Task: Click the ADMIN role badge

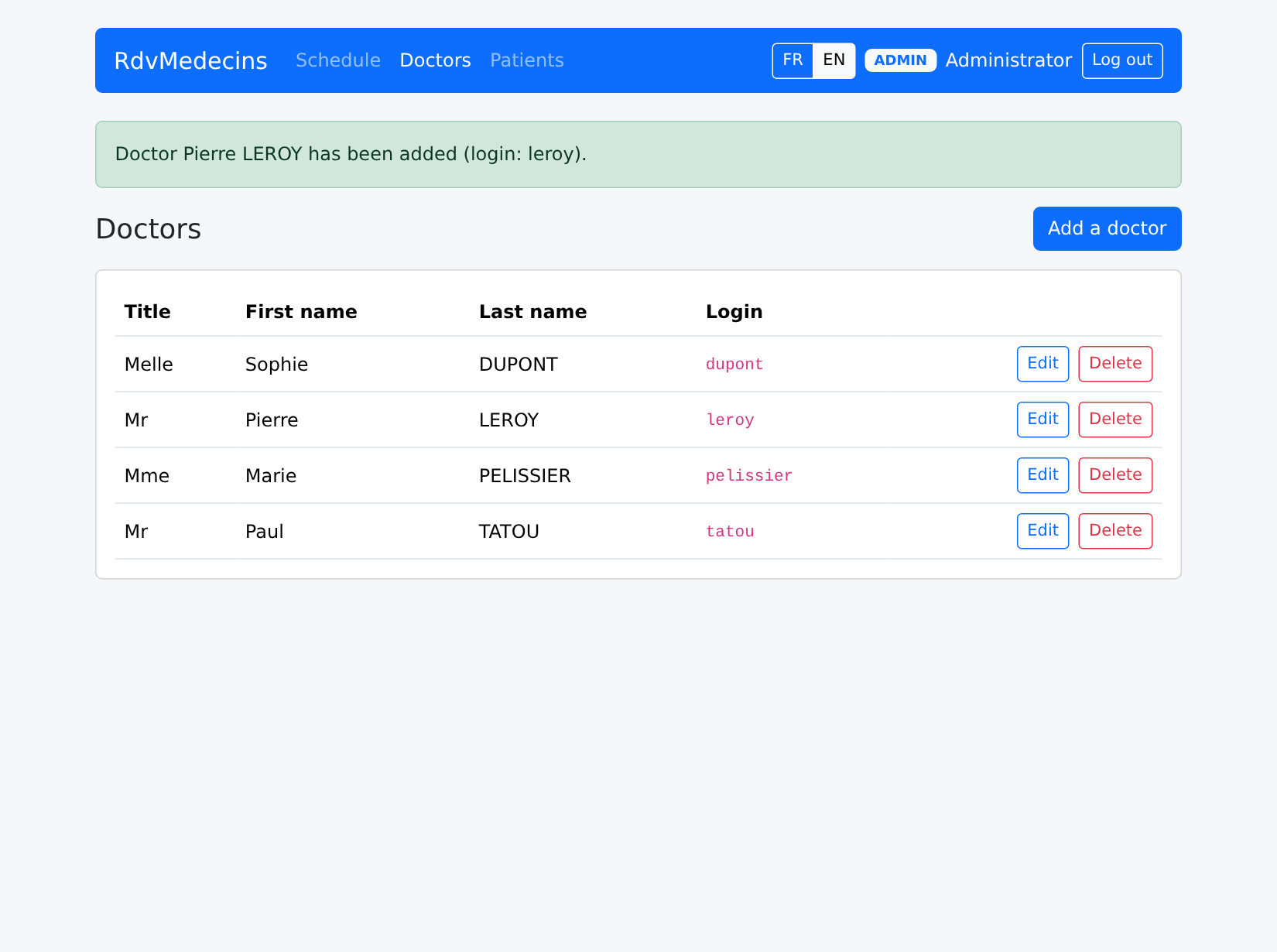Action: 900,60
